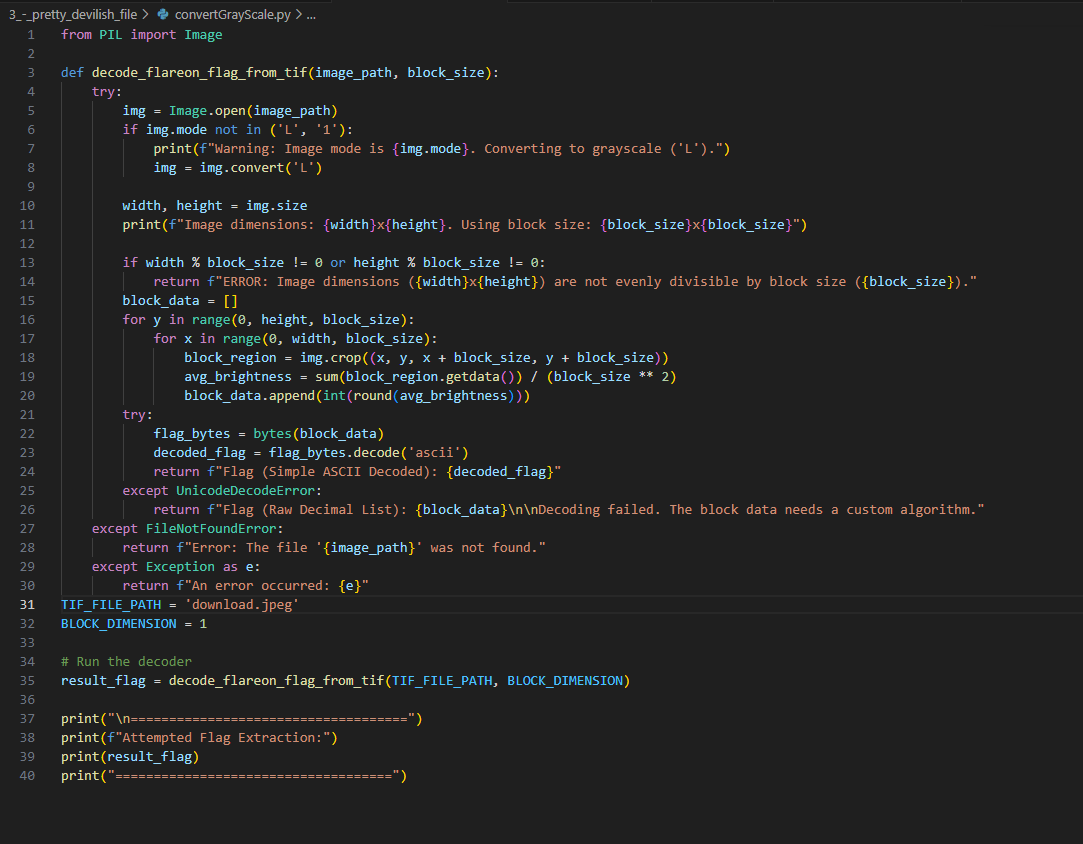Select line number 1 in the gutter
The height and width of the screenshot is (844, 1083).
coord(30,34)
